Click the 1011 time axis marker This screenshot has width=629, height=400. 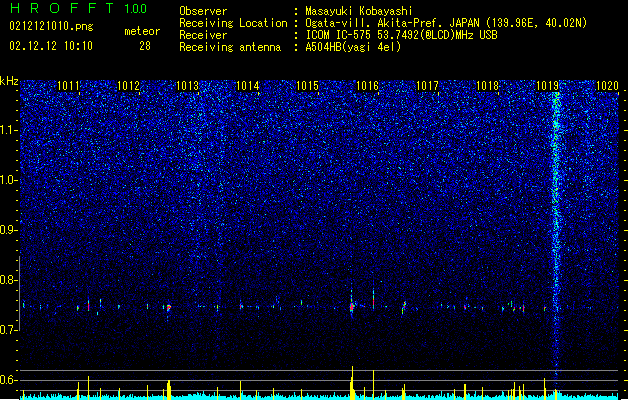point(69,86)
